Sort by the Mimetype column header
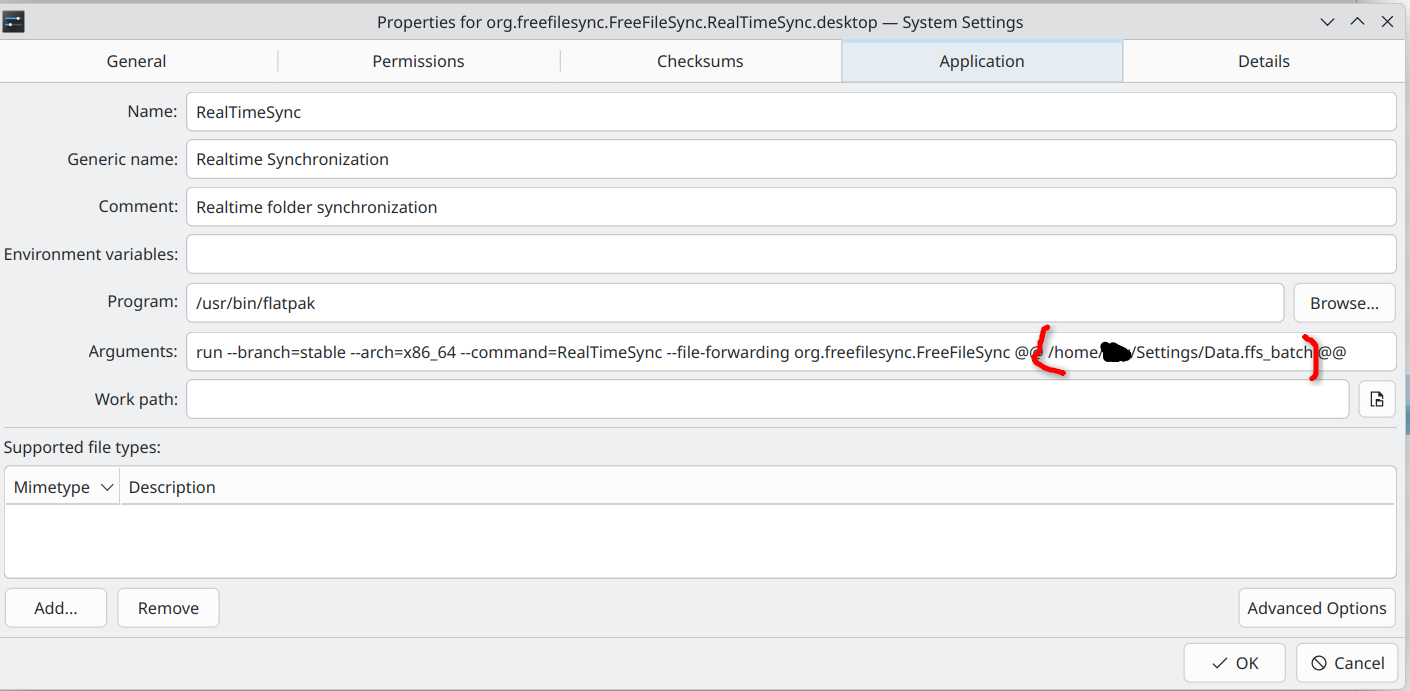Screen dimensions: 1410x691 (x=63, y=487)
